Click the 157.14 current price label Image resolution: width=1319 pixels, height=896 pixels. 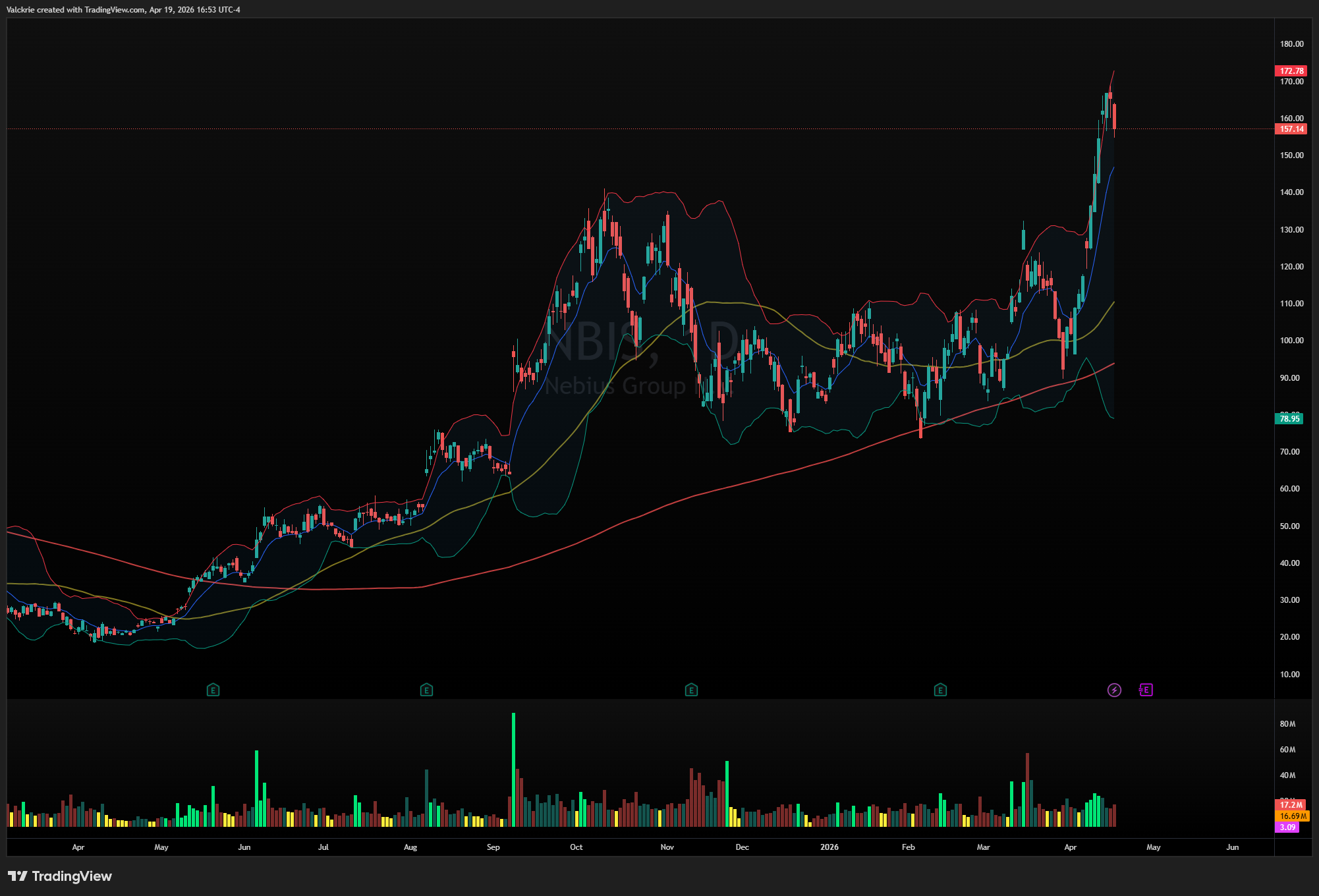[x=1291, y=129]
